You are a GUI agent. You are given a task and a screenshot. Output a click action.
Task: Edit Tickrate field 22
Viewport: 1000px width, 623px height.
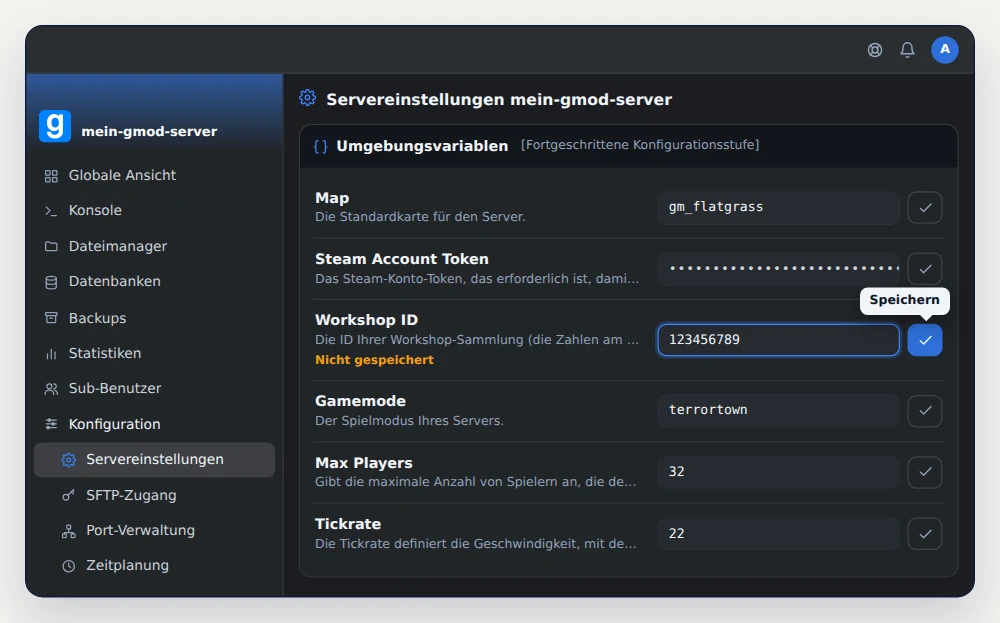pyautogui.click(x=778, y=534)
